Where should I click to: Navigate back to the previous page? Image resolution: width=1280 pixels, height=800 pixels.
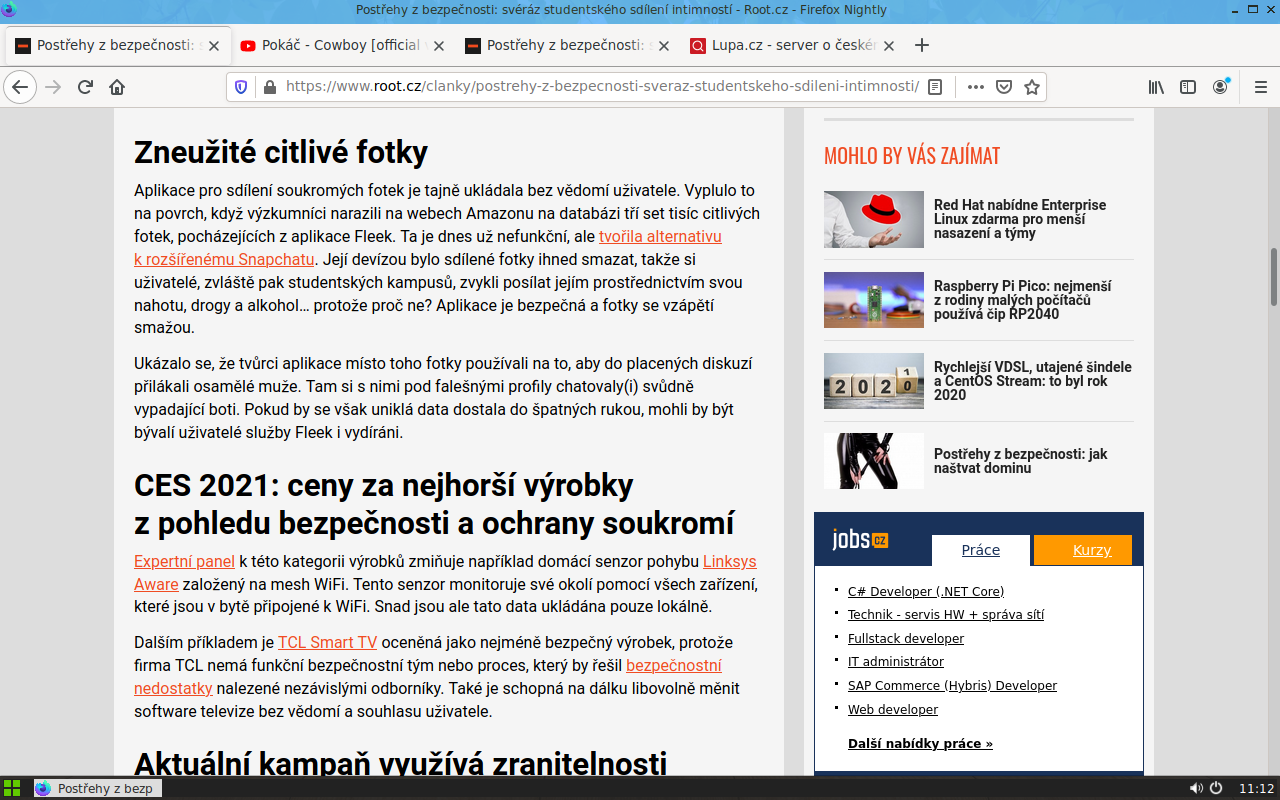point(19,87)
